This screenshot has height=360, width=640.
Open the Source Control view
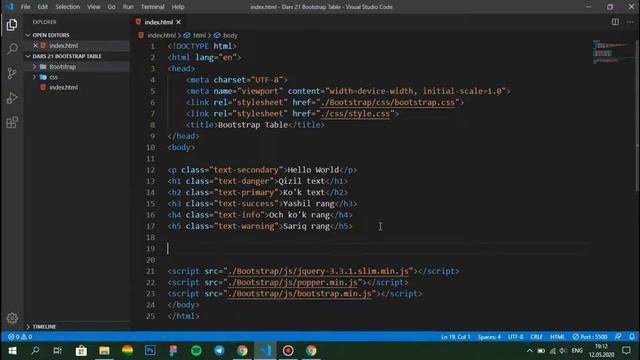click(12, 73)
